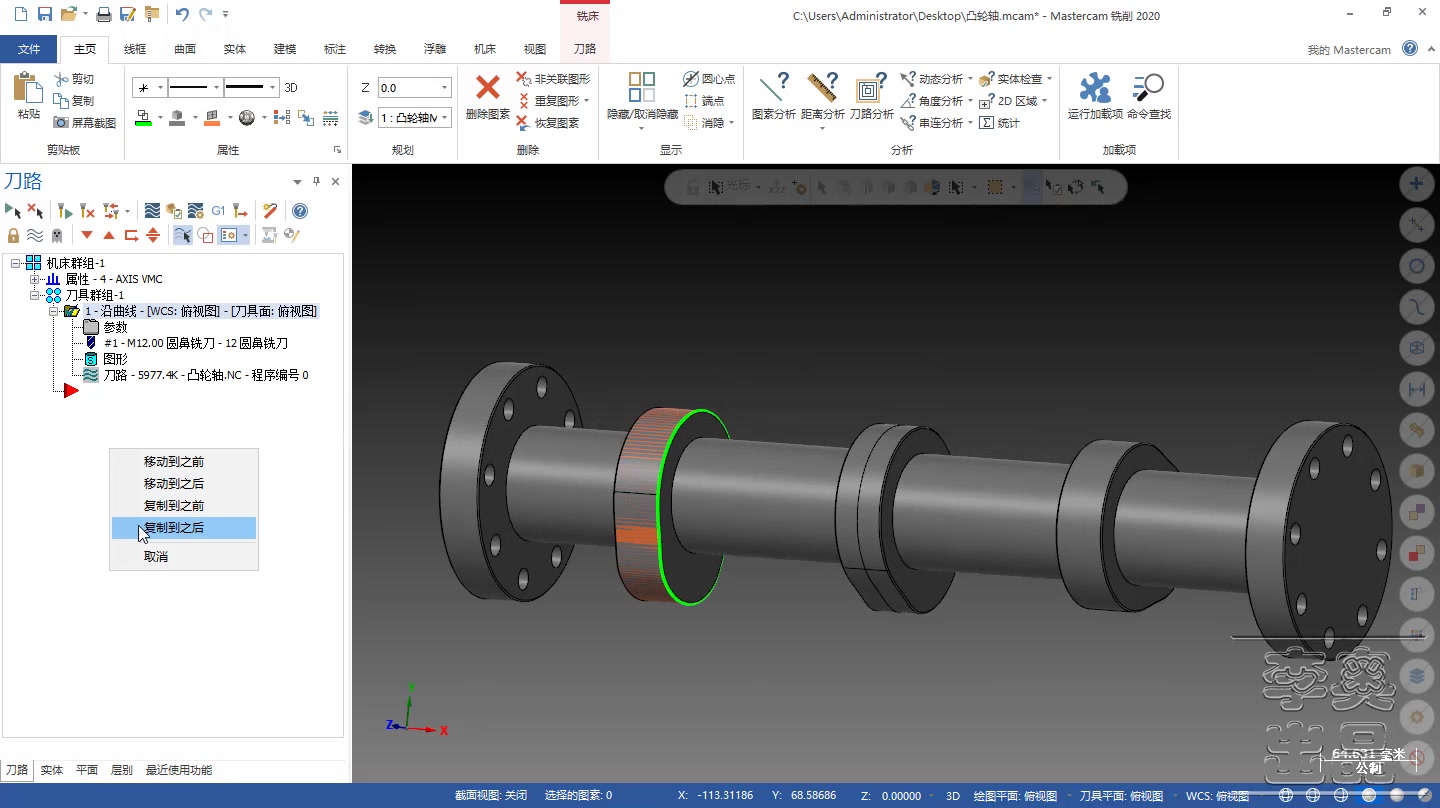This screenshot has width=1440, height=808.
Task: Click the ghost icon in 刀路 toolbar
Action: tap(57, 235)
